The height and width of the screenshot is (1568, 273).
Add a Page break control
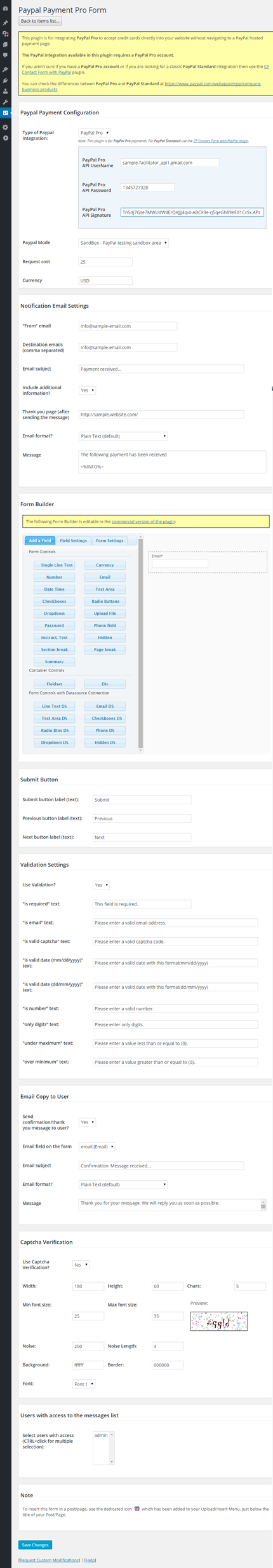click(x=105, y=650)
